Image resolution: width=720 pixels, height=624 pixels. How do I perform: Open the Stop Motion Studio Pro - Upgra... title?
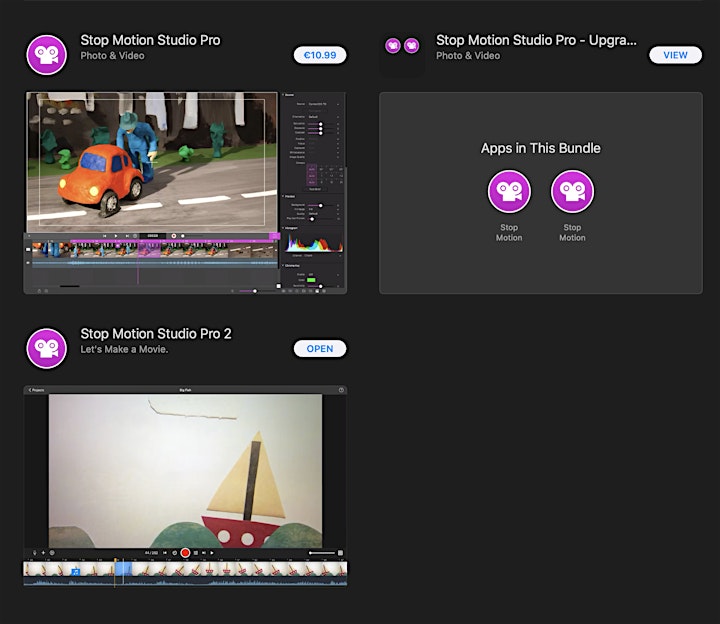[x=536, y=40]
